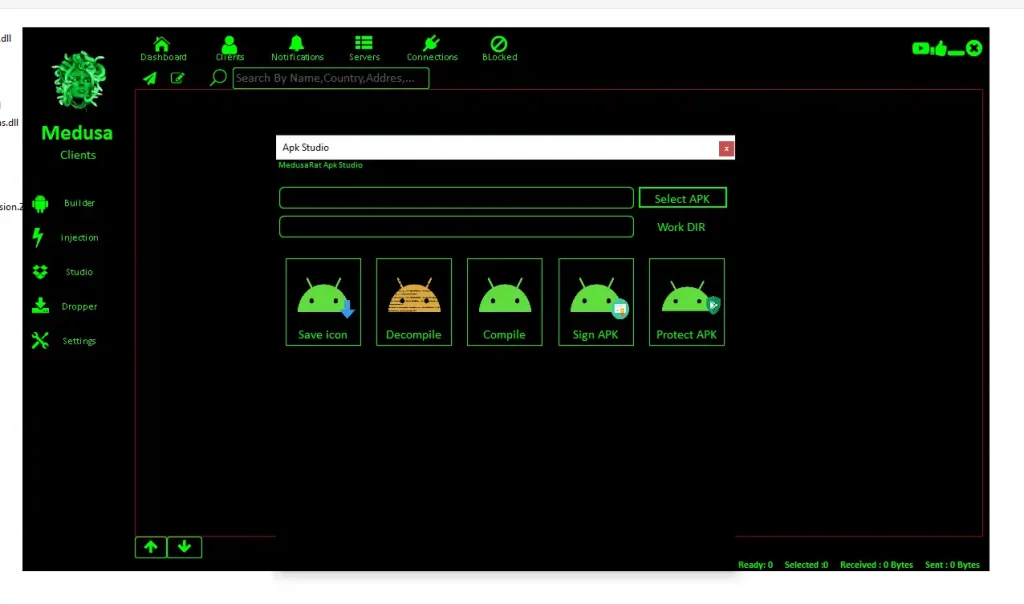Click the Telegram send icon below the navbar
This screenshot has width=1024, height=604.
pos(149,78)
